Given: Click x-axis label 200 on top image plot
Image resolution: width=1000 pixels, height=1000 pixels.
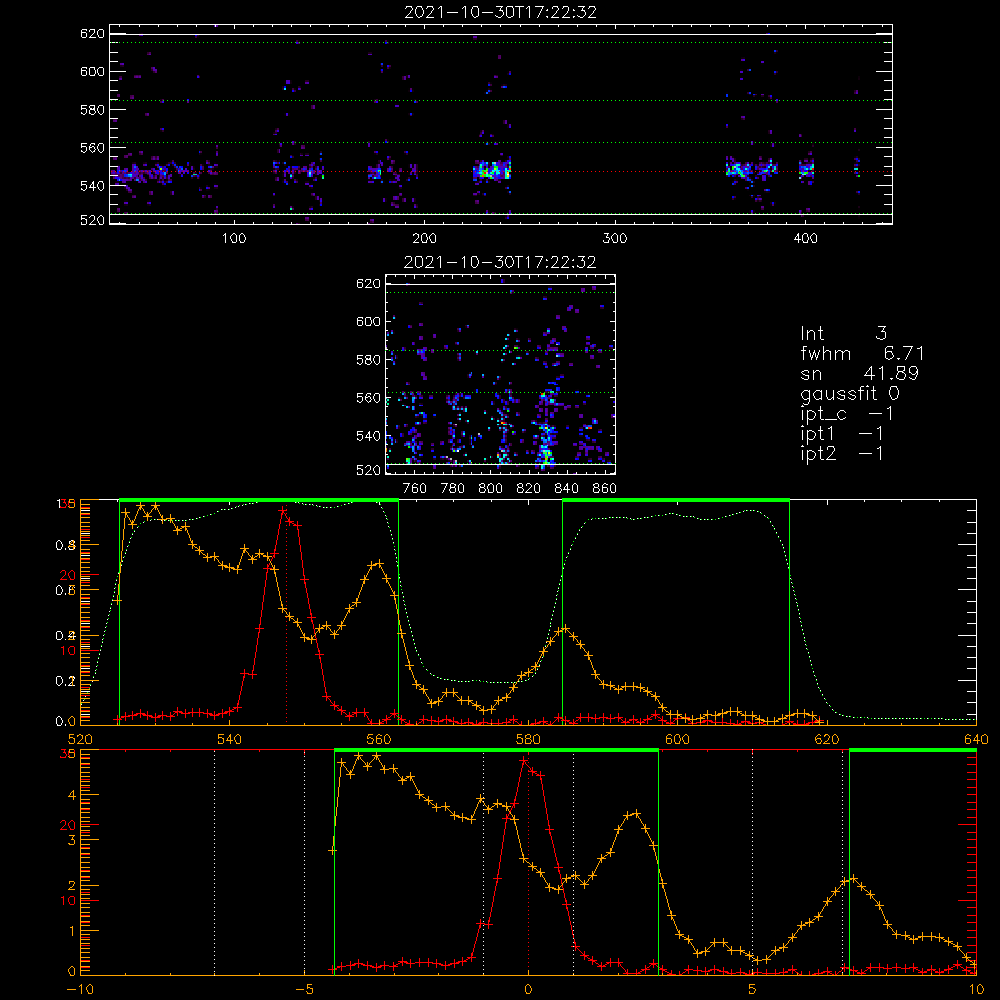Looking at the screenshot, I should (424, 239).
